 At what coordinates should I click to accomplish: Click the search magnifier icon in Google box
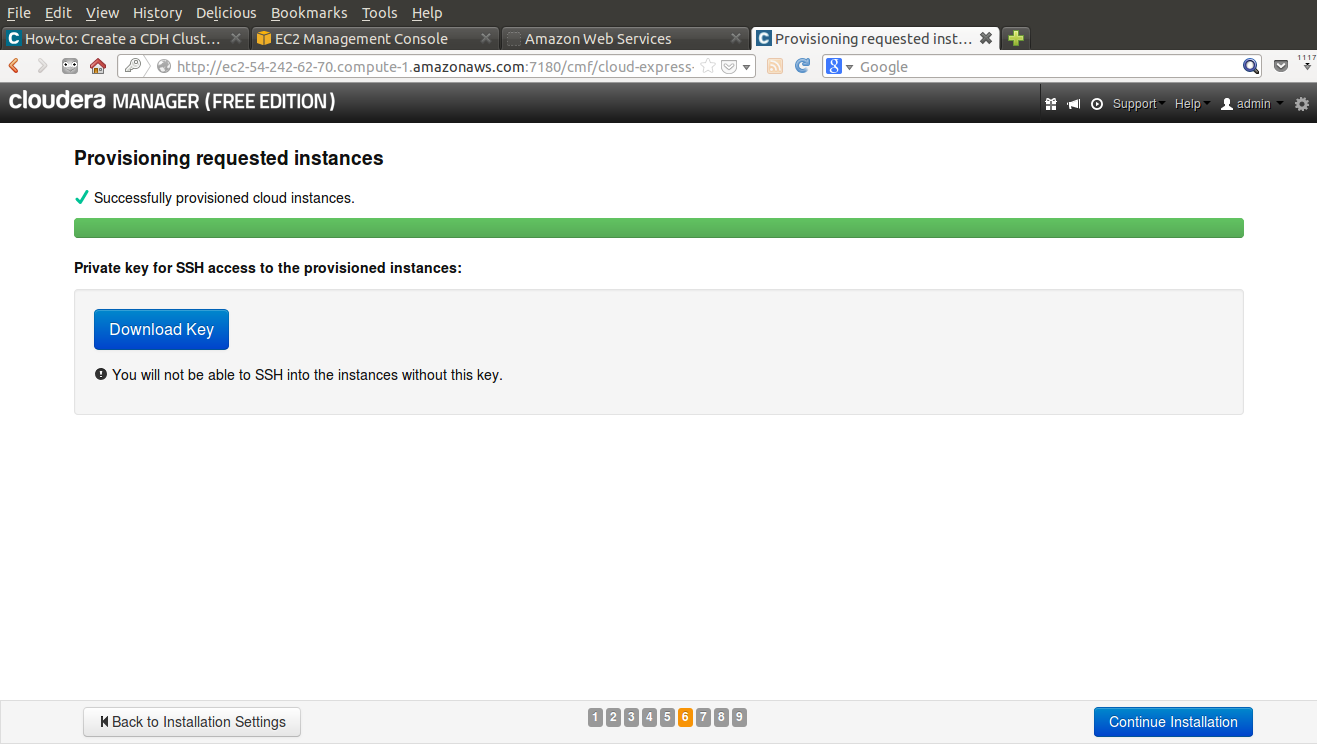[x=1251, y=66]
